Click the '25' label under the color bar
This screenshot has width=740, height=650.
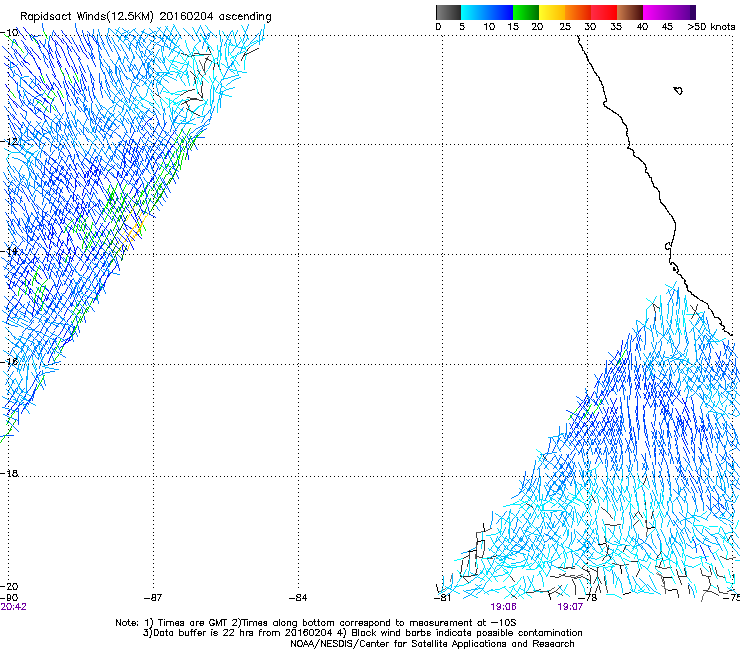565,26
